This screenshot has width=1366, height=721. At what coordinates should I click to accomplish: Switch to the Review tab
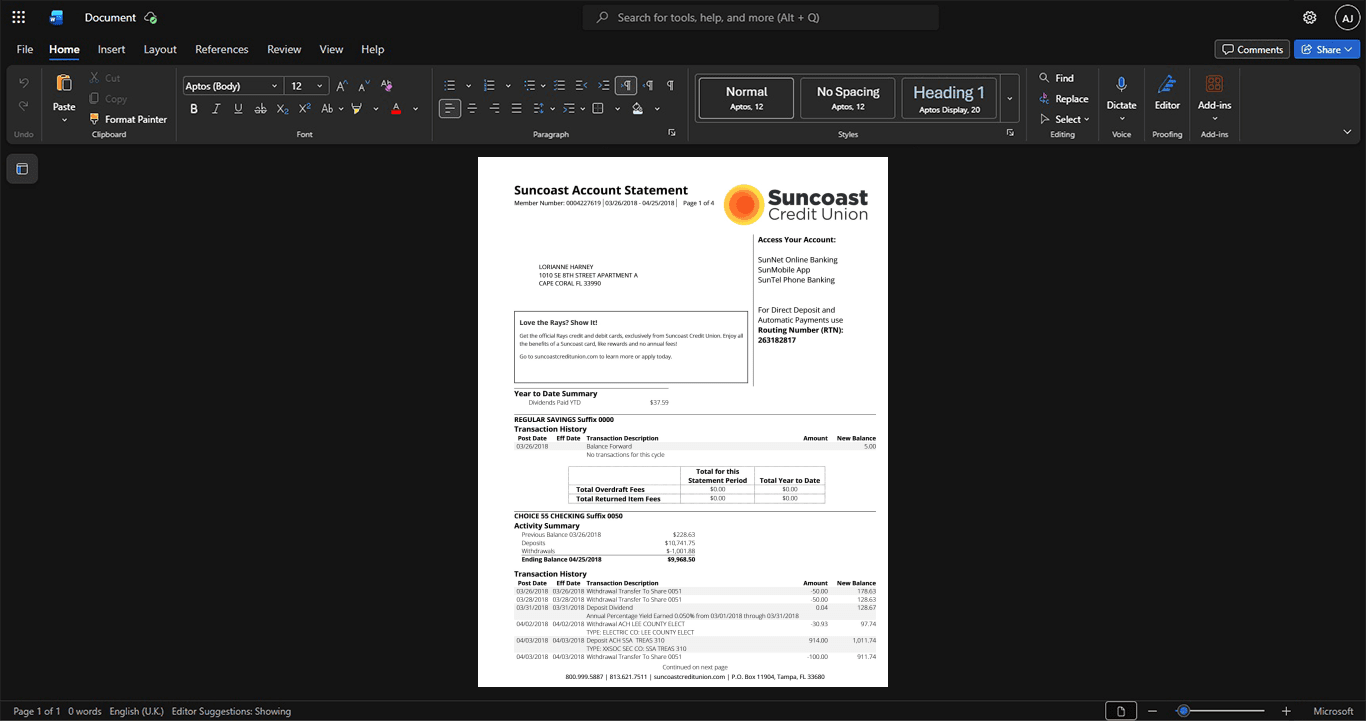pos(284,49)
